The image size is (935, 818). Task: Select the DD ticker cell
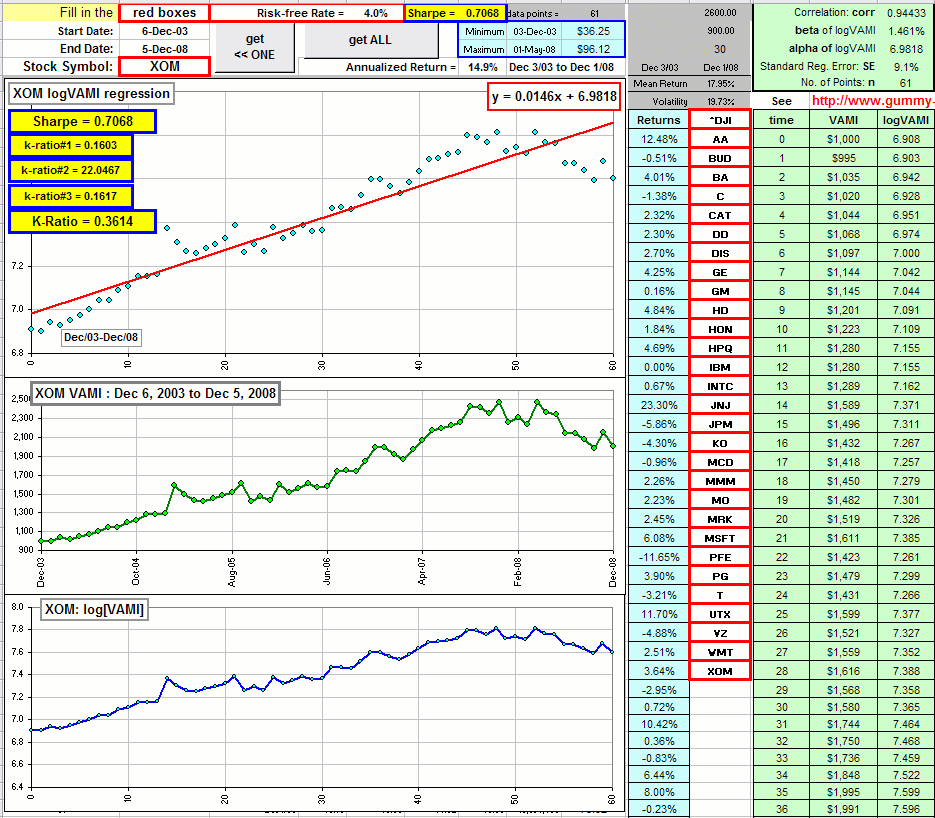[x=720, y=234]
